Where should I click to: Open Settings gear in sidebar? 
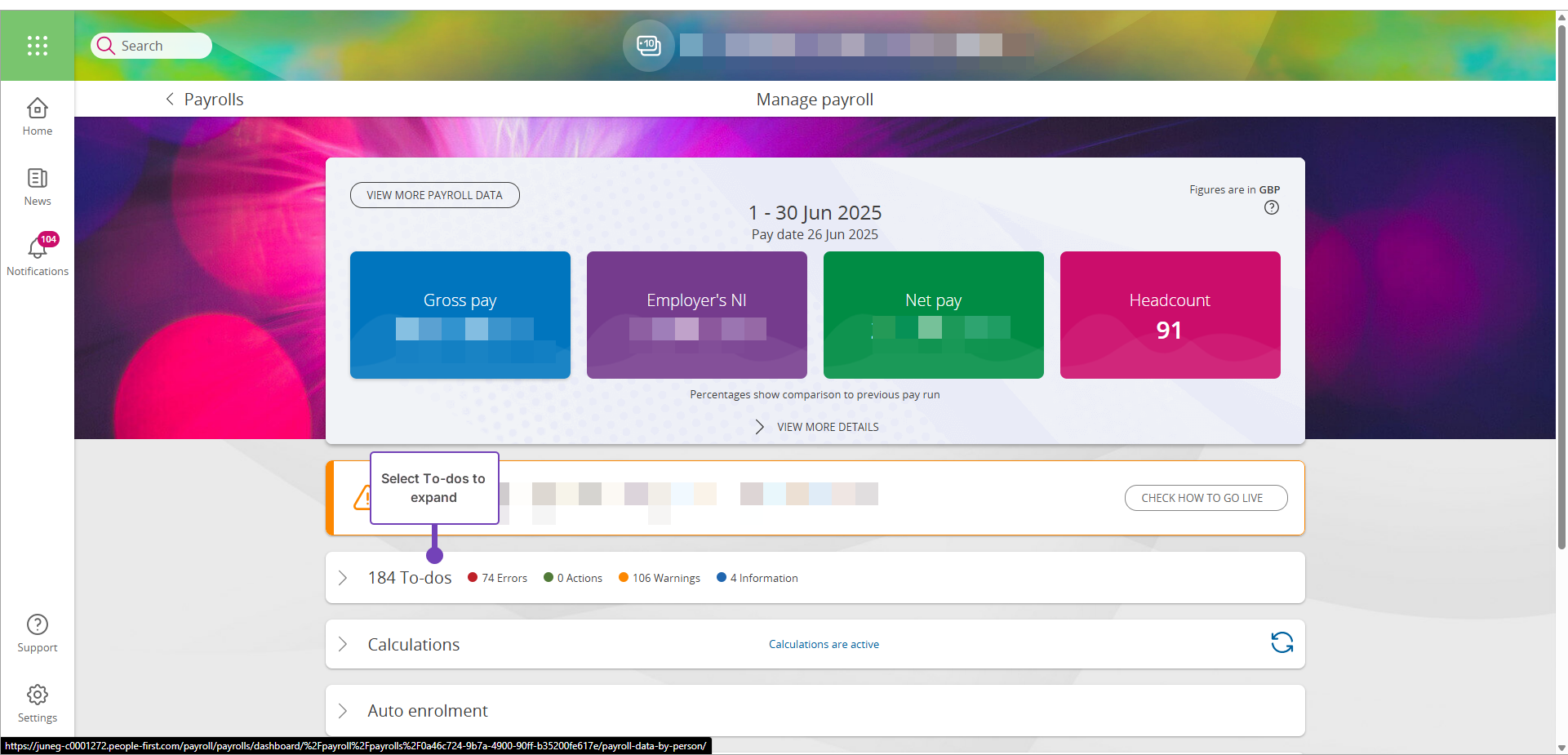[38, 704]
